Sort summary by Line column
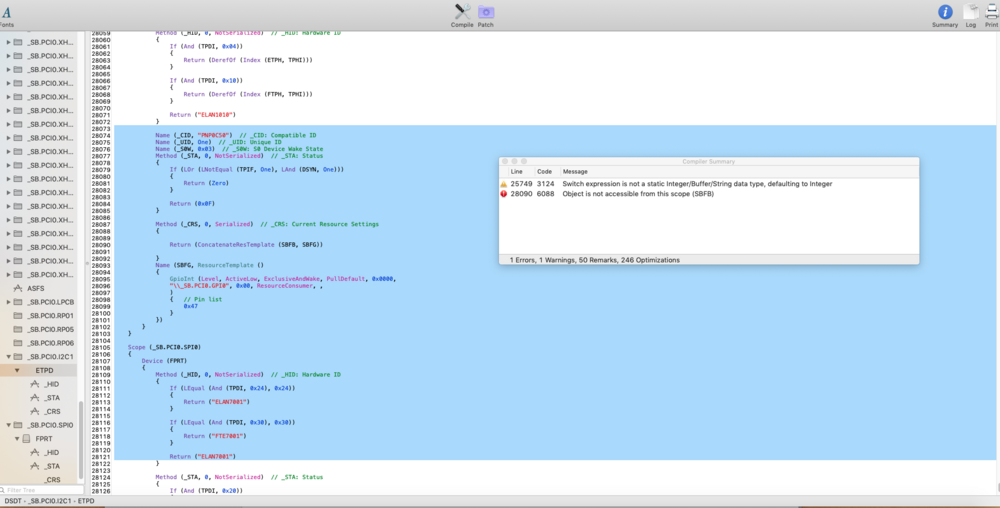This screenshot has width=1000, height=508. 516,171
